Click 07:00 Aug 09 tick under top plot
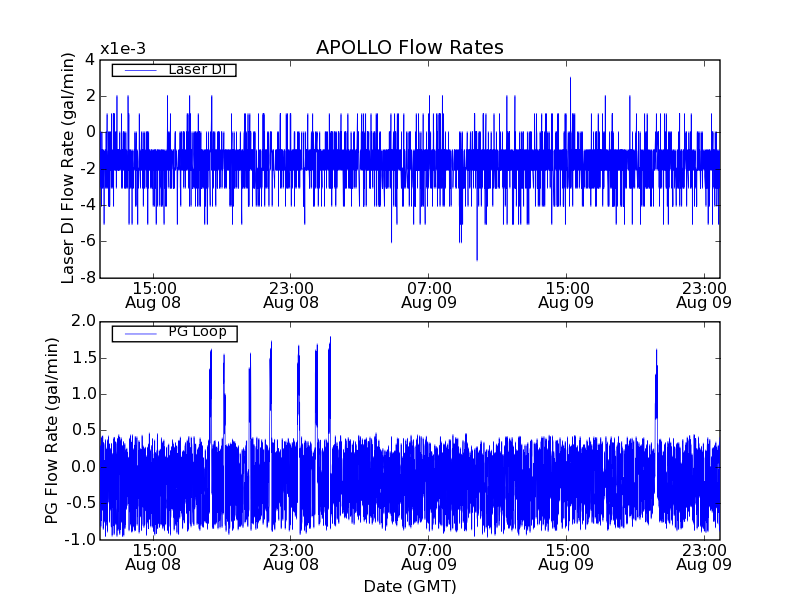800x600 pixels. [x=429, y=294]
